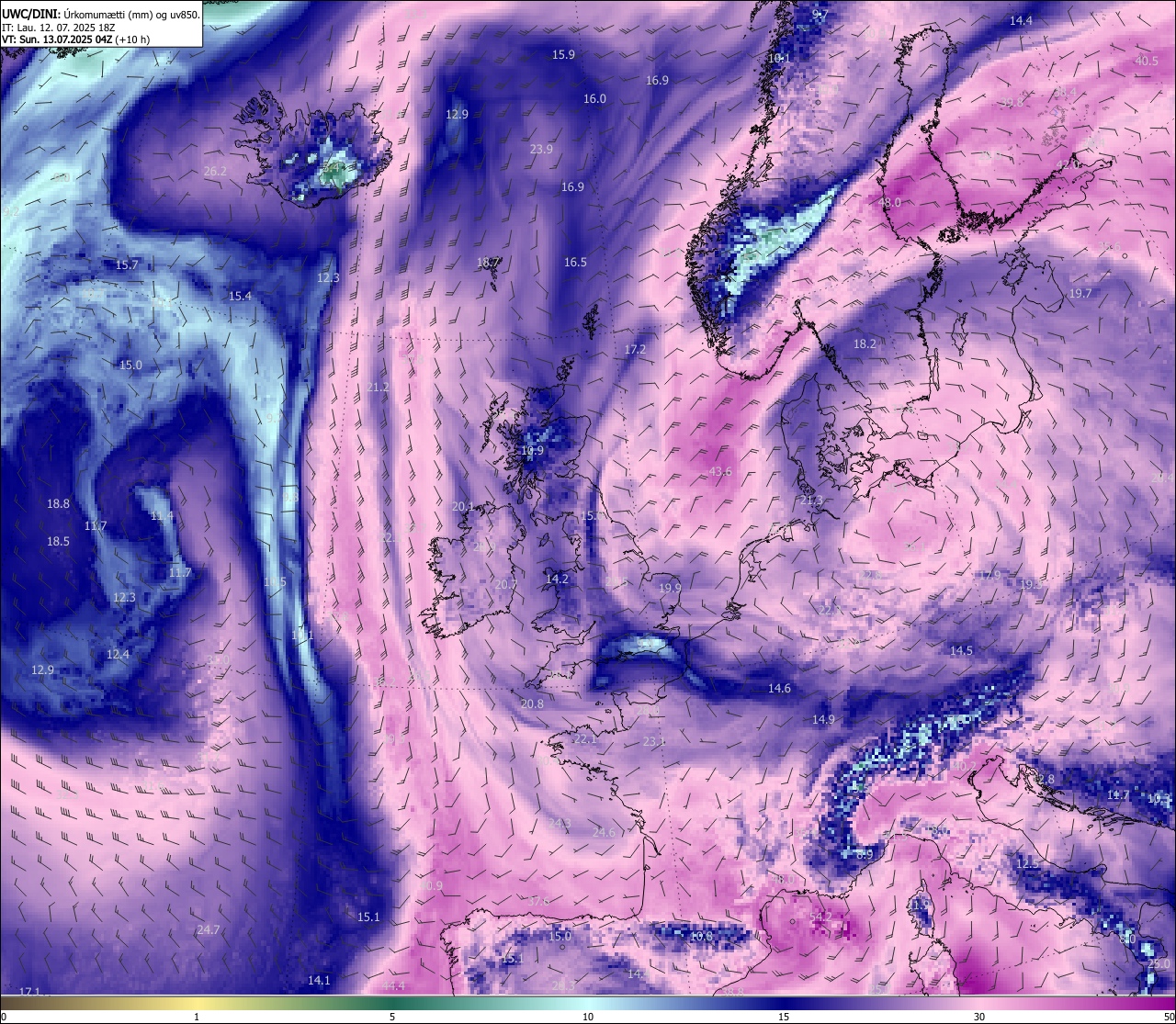Click the 18.2 value label
The image size is (1176, 1024).
point(865,343)
